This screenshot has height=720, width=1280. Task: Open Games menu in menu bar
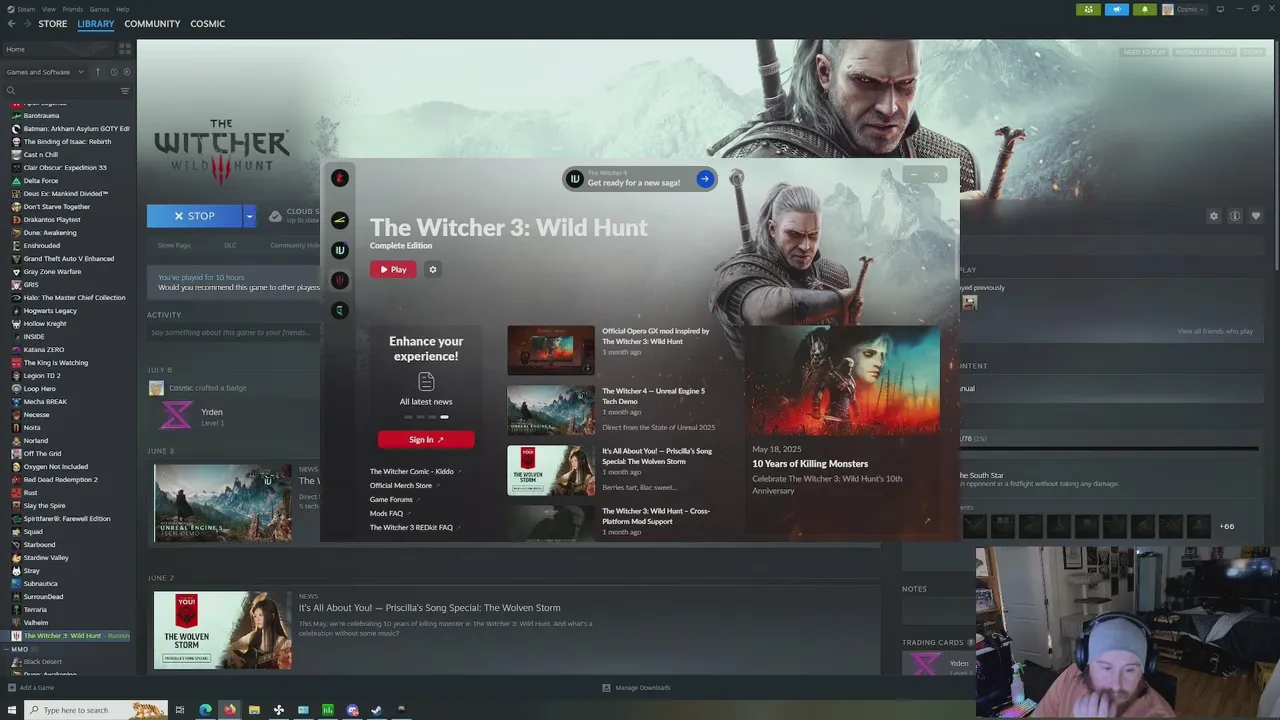point(99,9)
